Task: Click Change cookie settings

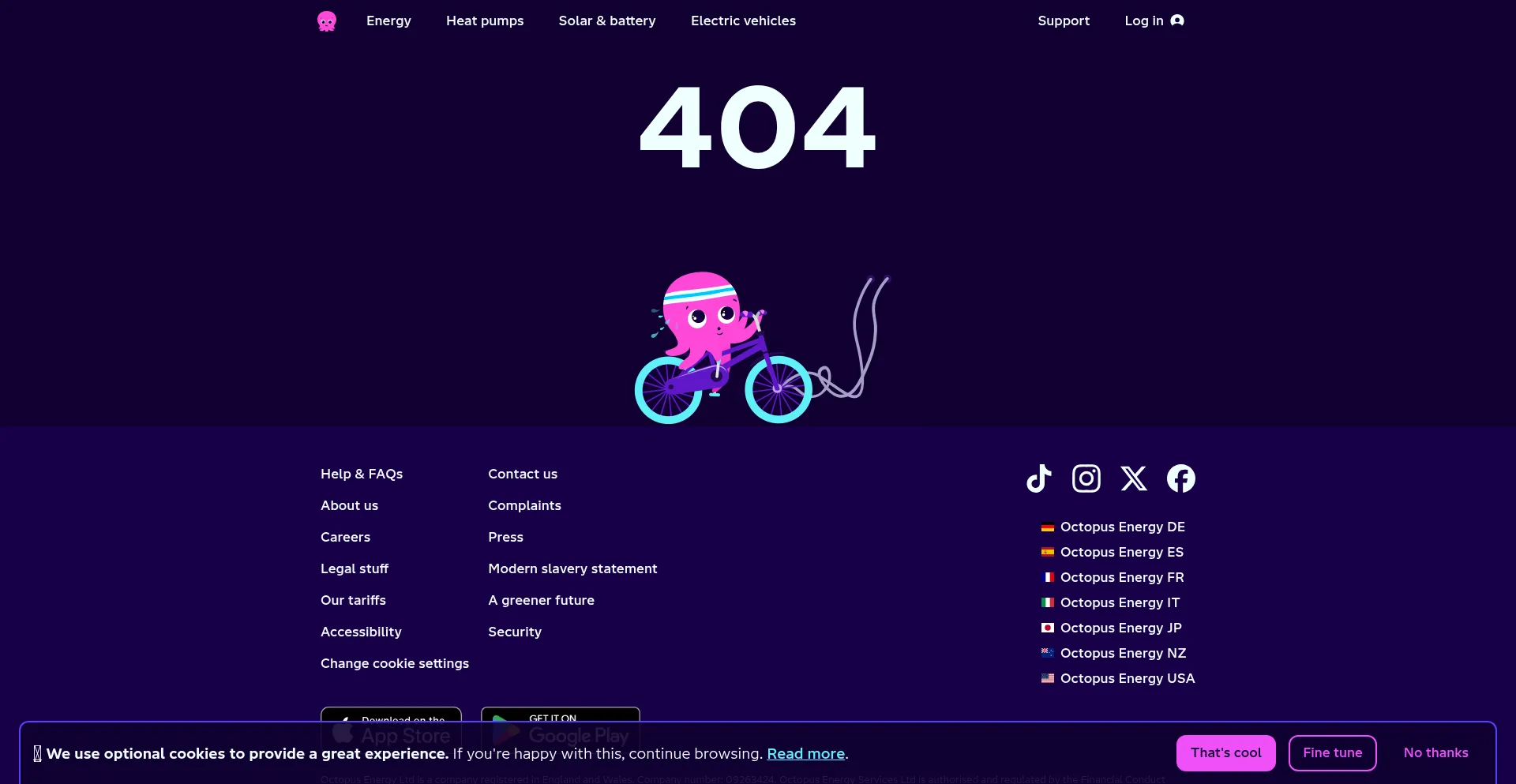Action: click(395, 663)
